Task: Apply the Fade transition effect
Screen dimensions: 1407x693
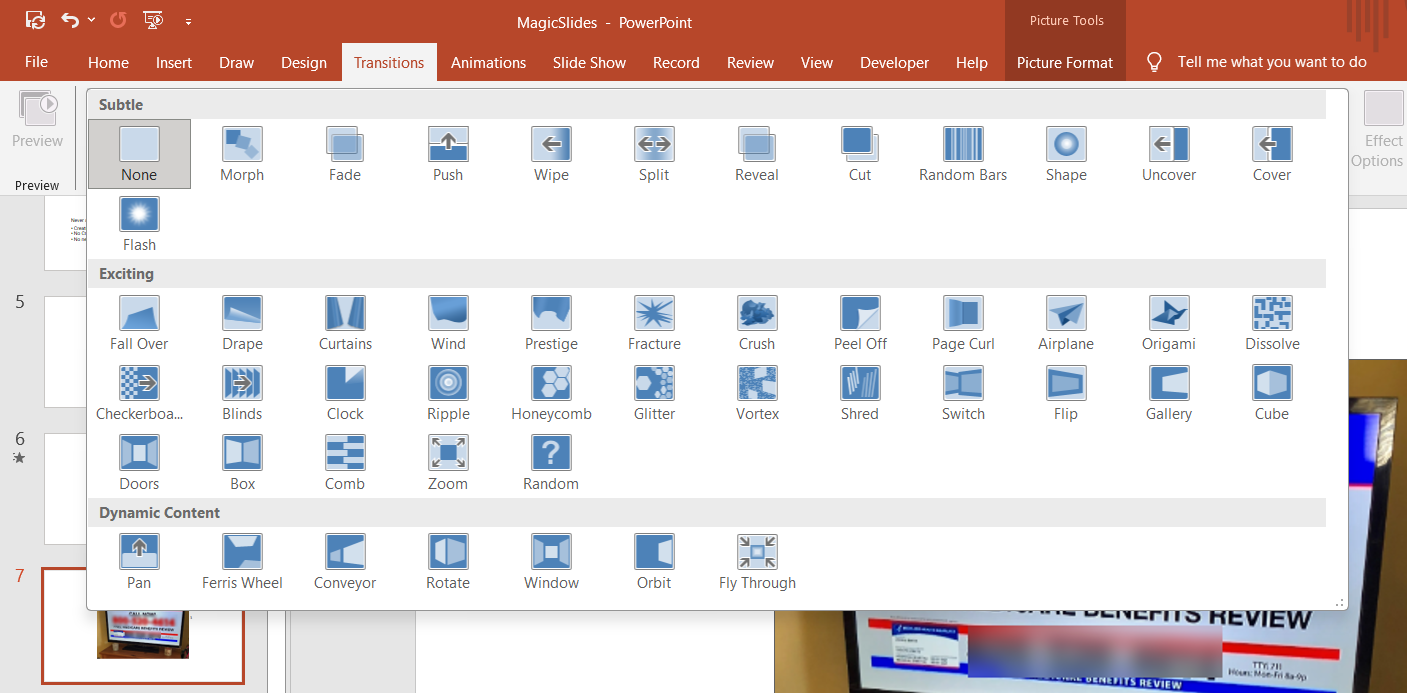Action: point(345,154)
